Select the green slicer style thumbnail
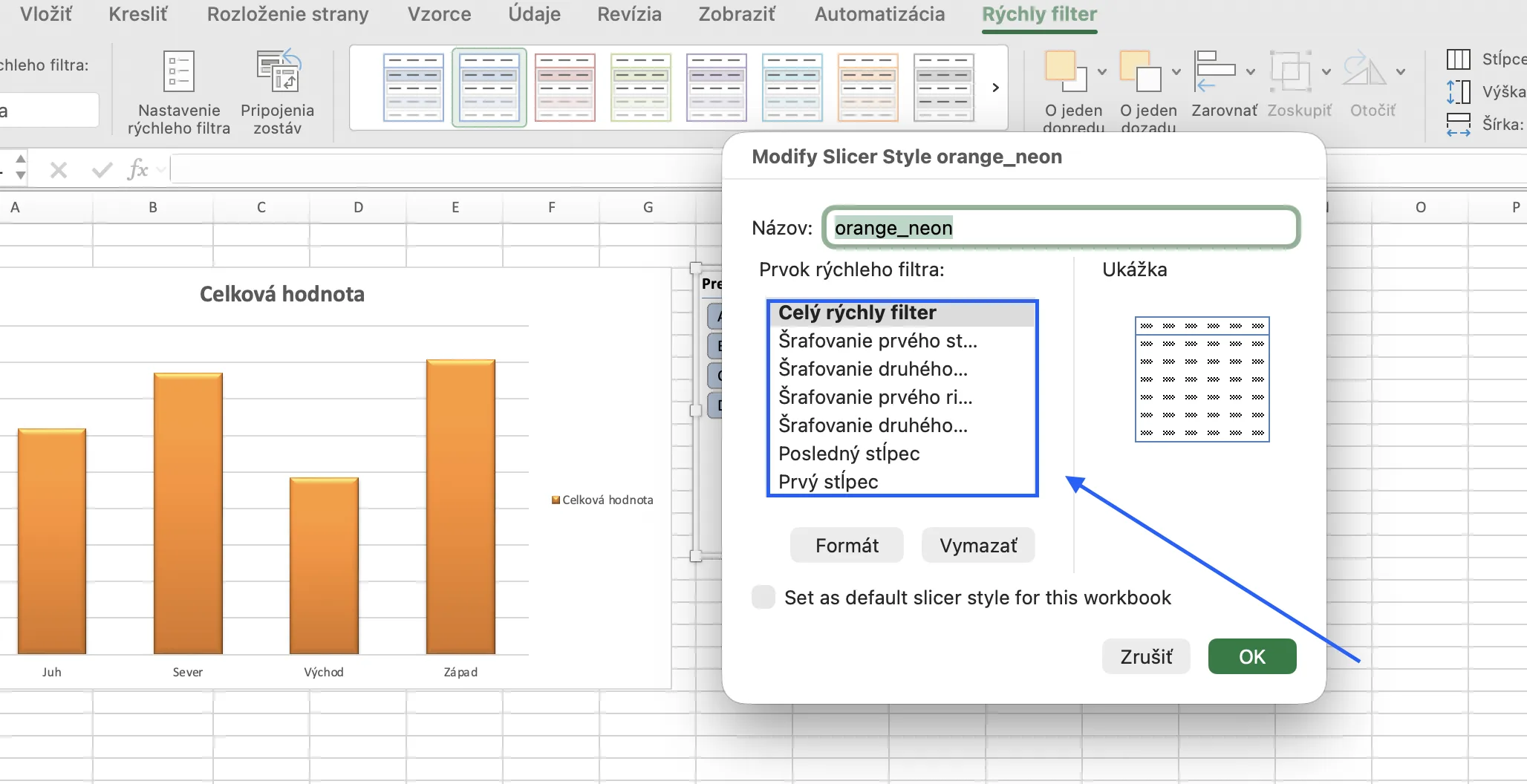This screenshot has height=784, width=1527. tap(641, 88)
